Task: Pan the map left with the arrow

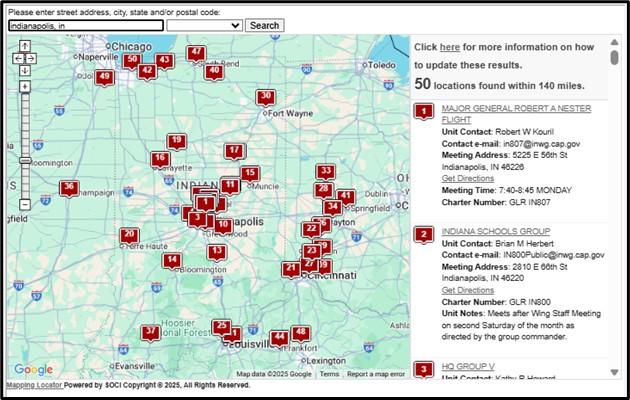Action: tap(18, 59)
